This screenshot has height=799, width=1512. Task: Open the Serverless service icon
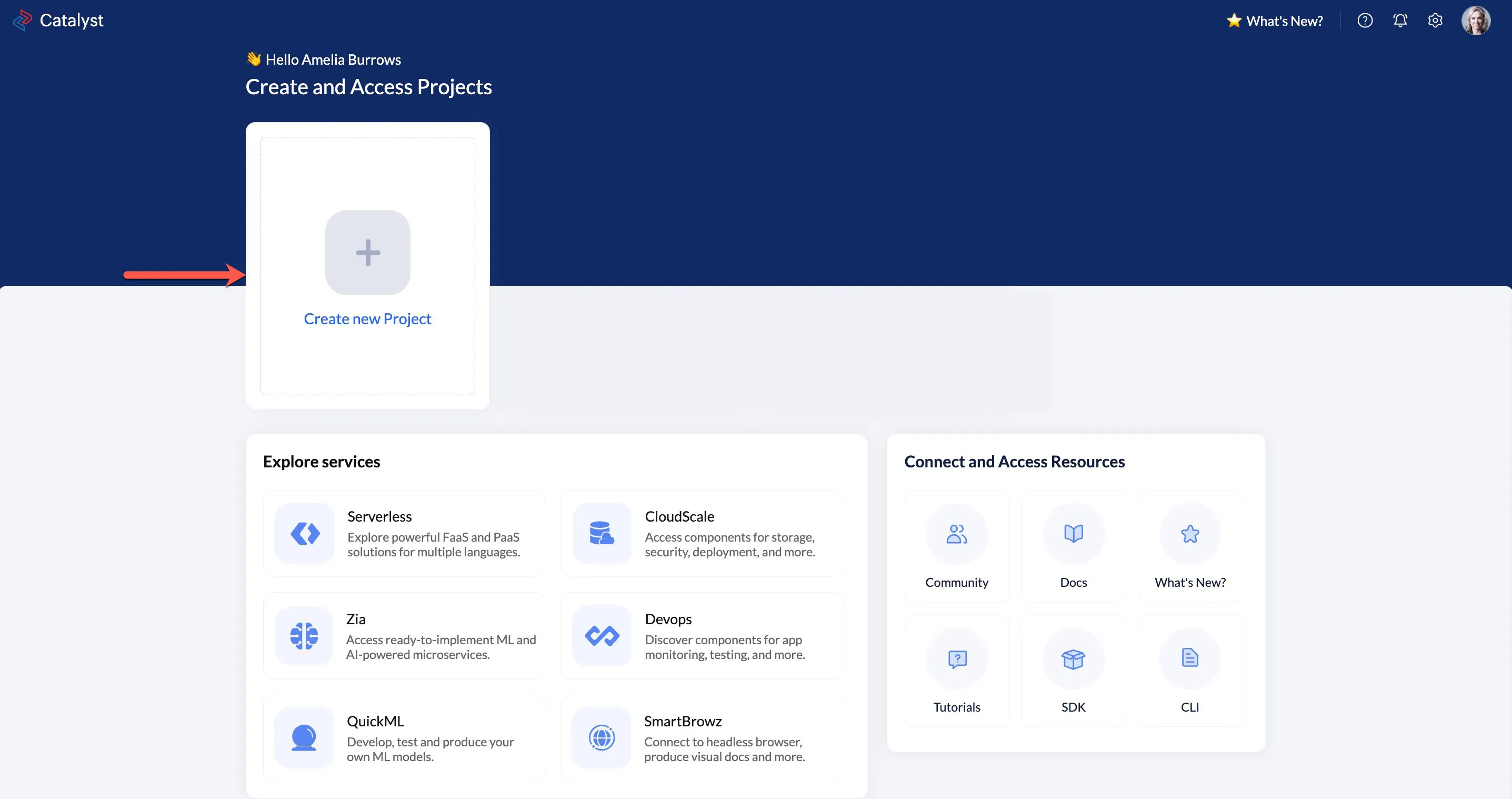click(x=305, y=533)
